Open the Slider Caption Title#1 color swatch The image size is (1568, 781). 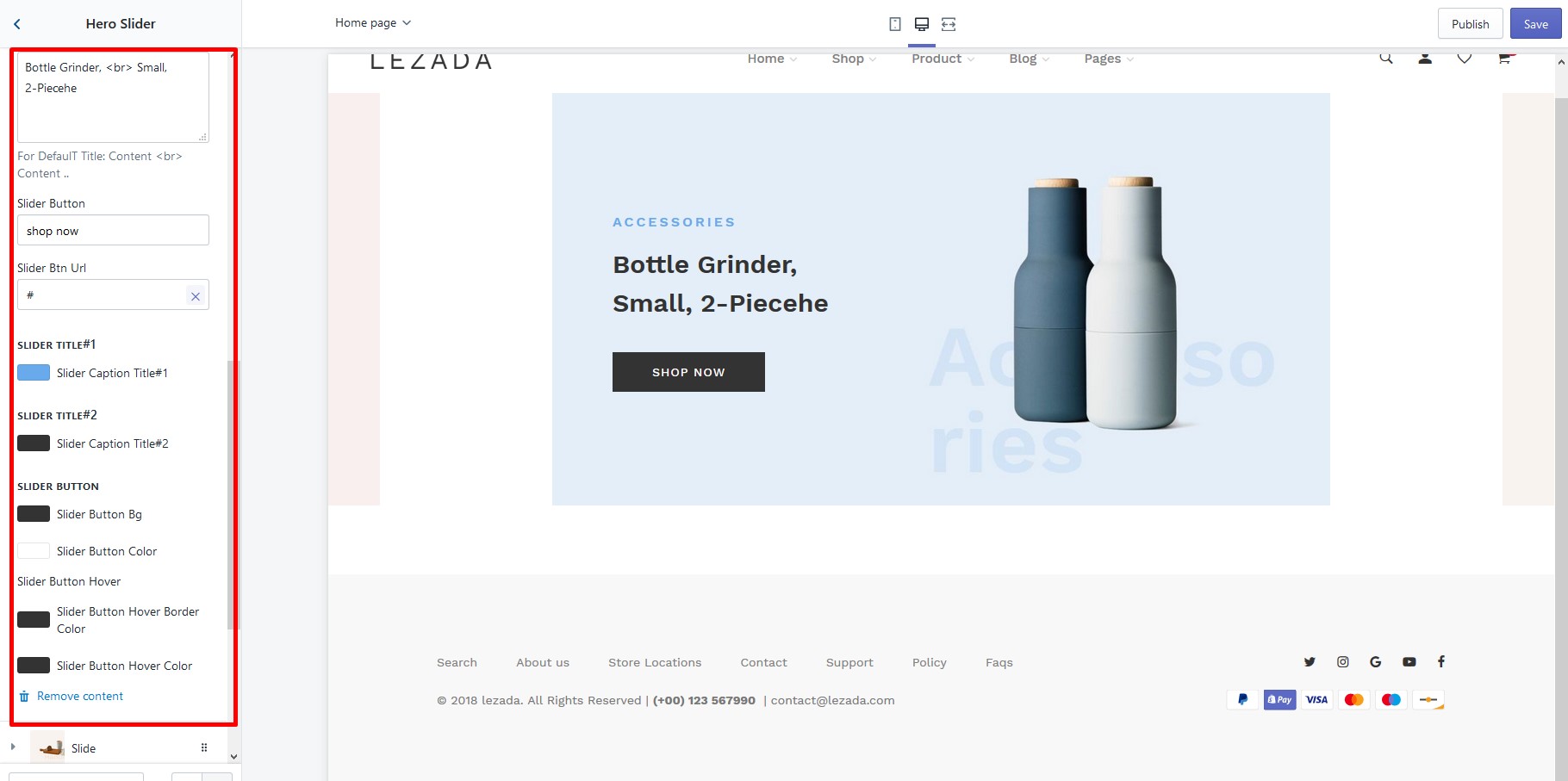click(34, 373)
